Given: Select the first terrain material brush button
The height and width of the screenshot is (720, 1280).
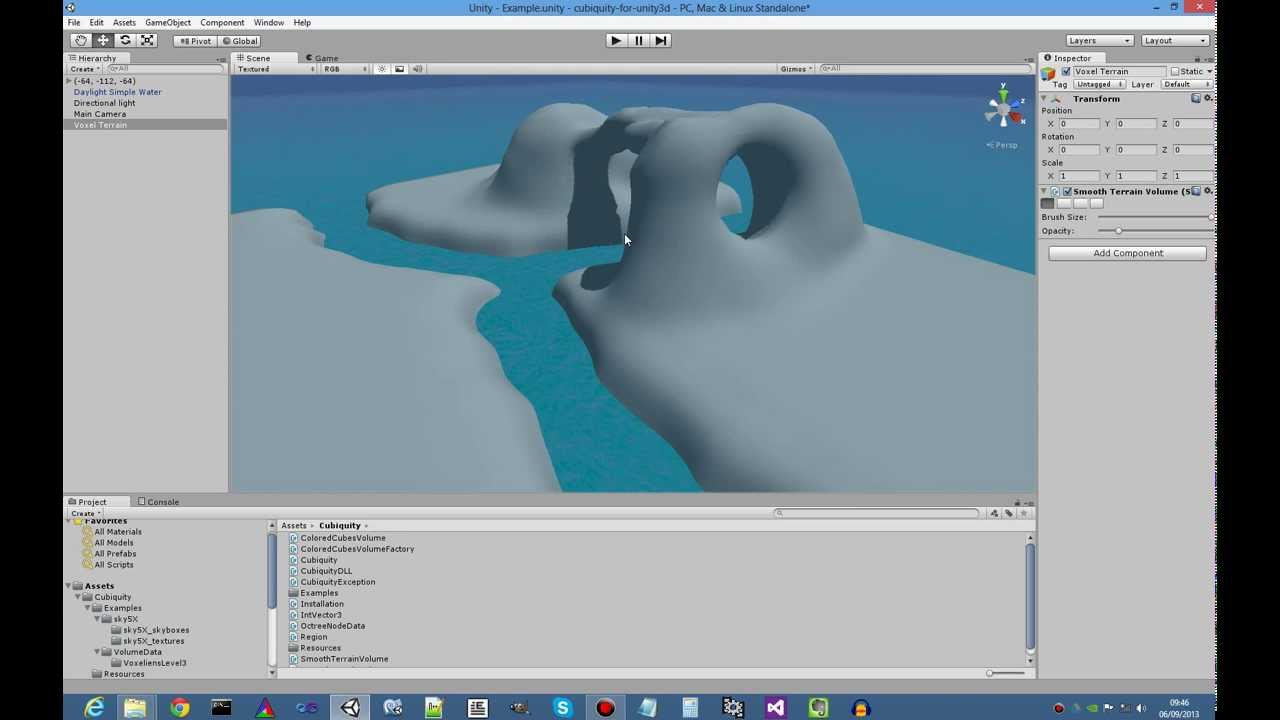Looking at the screenshot, I should (x=1048, y=204).
